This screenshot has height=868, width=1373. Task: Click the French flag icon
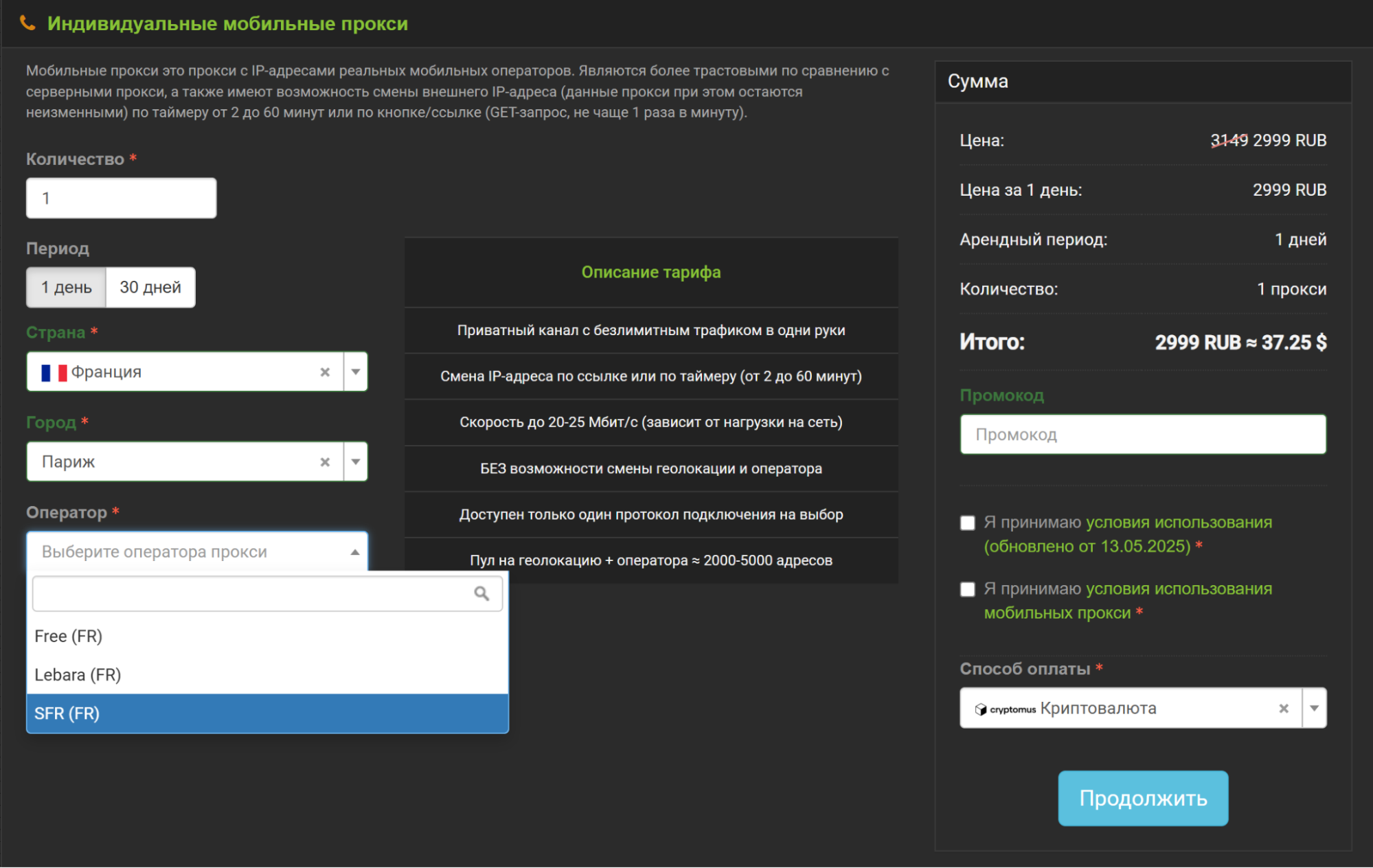click(54, 373)
